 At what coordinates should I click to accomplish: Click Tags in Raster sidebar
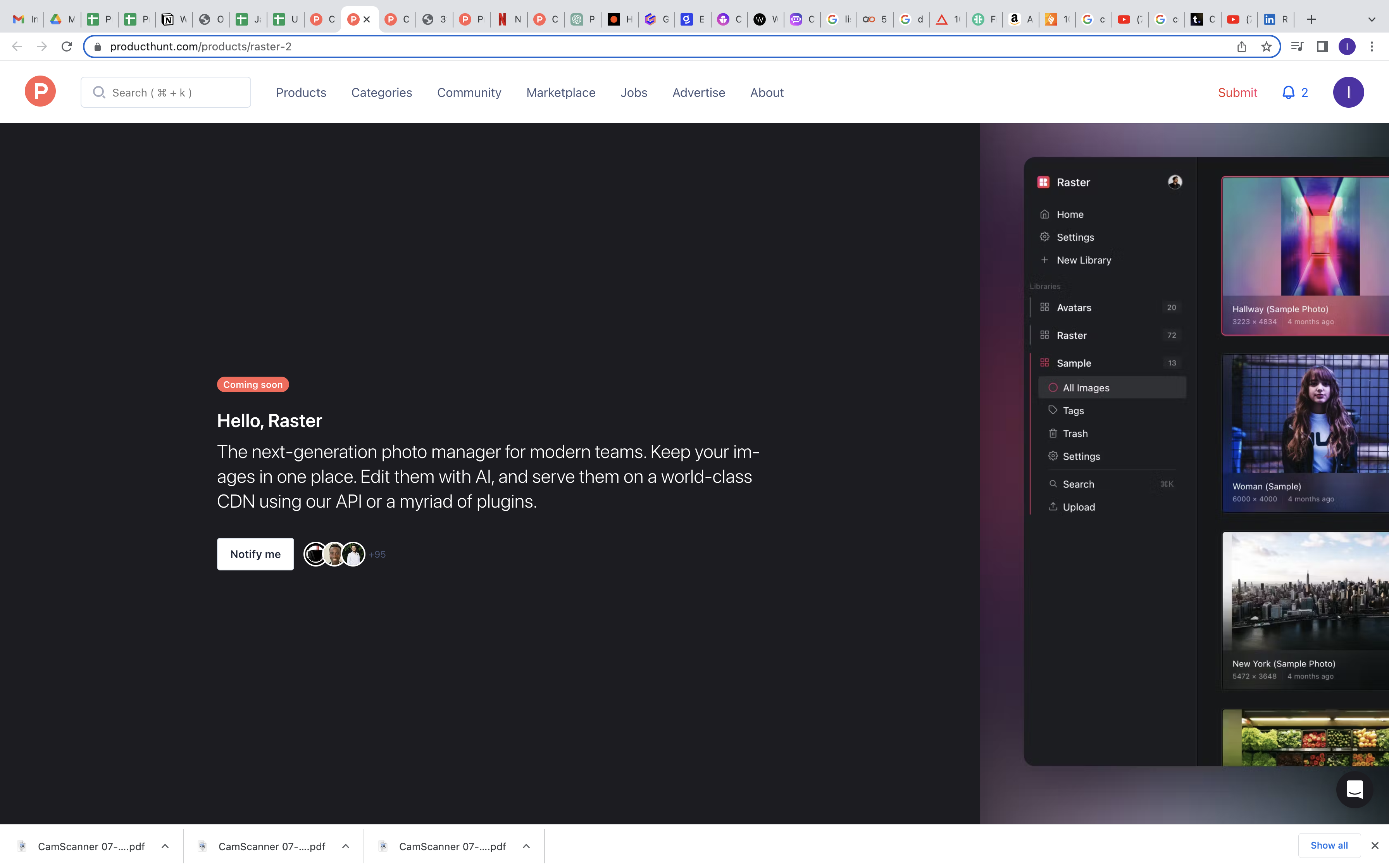(x=1073, y=410)
